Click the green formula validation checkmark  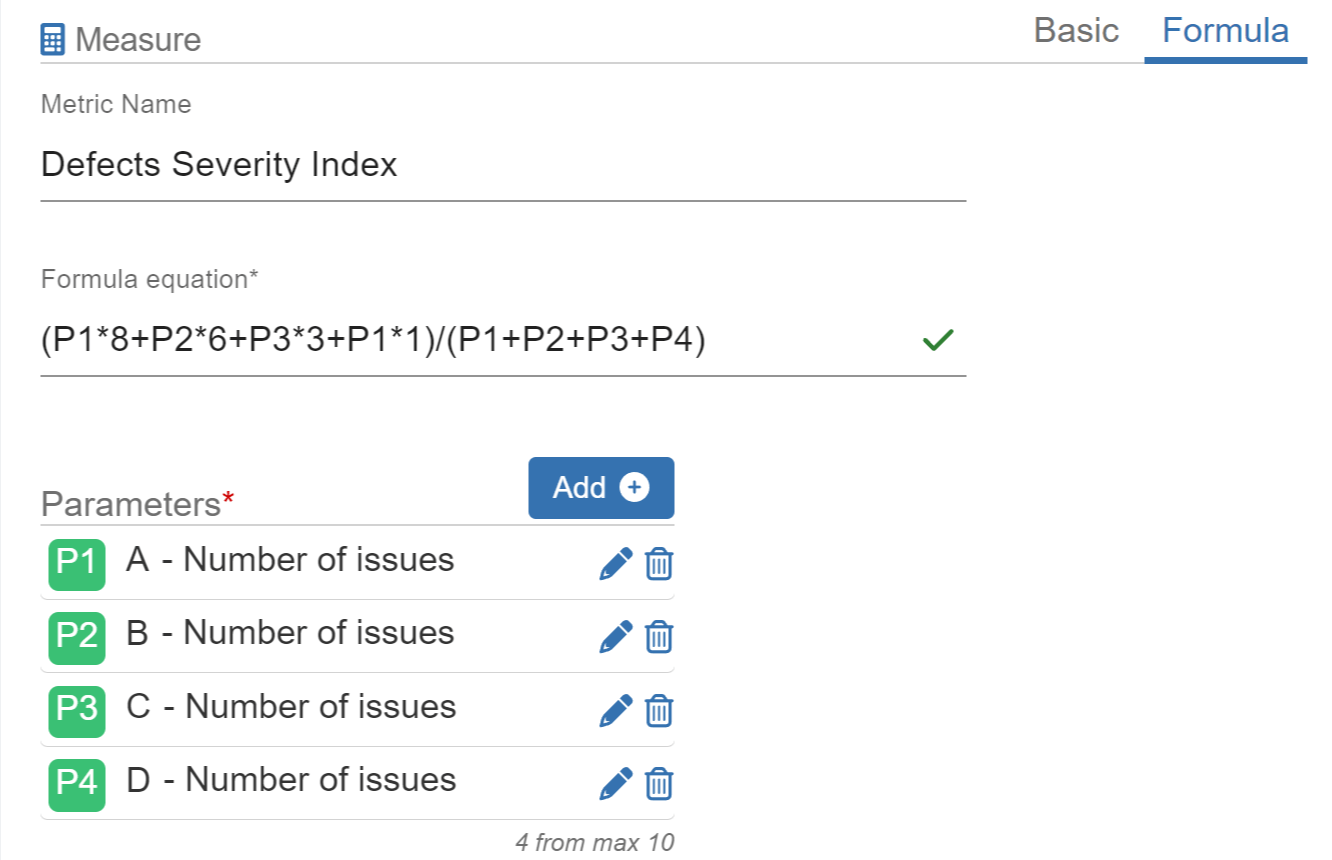pos(937,341)
